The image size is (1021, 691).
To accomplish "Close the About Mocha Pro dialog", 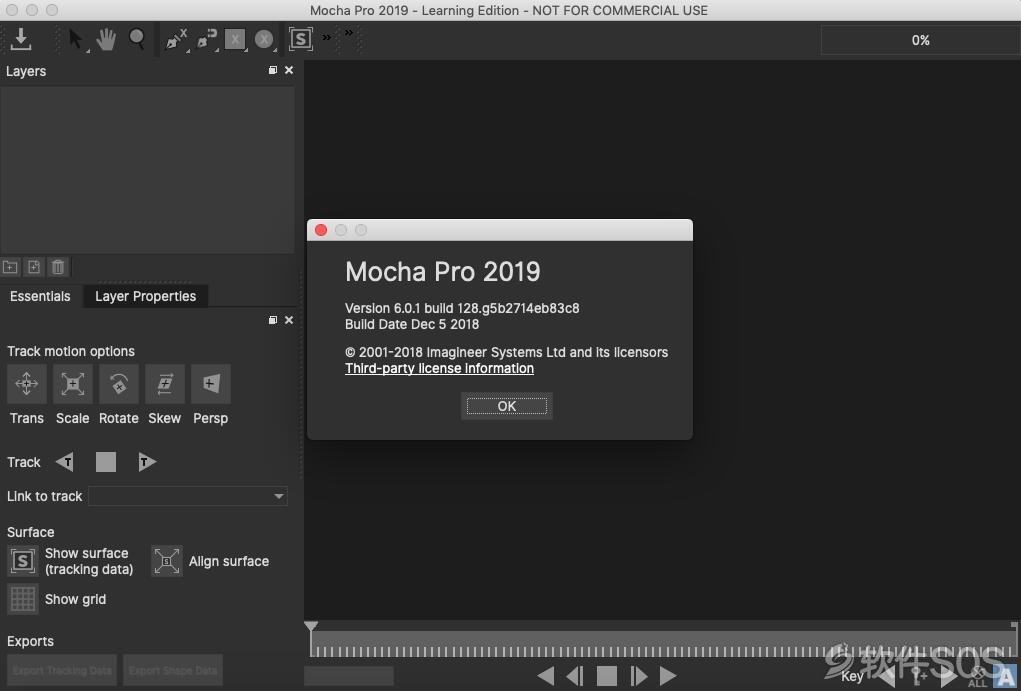I will (321, 230).
